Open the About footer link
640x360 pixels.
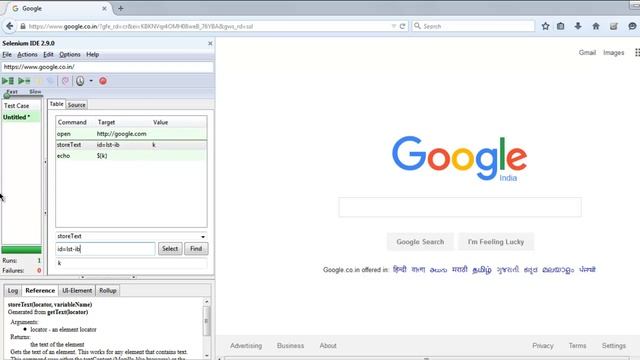pos(328,346)
